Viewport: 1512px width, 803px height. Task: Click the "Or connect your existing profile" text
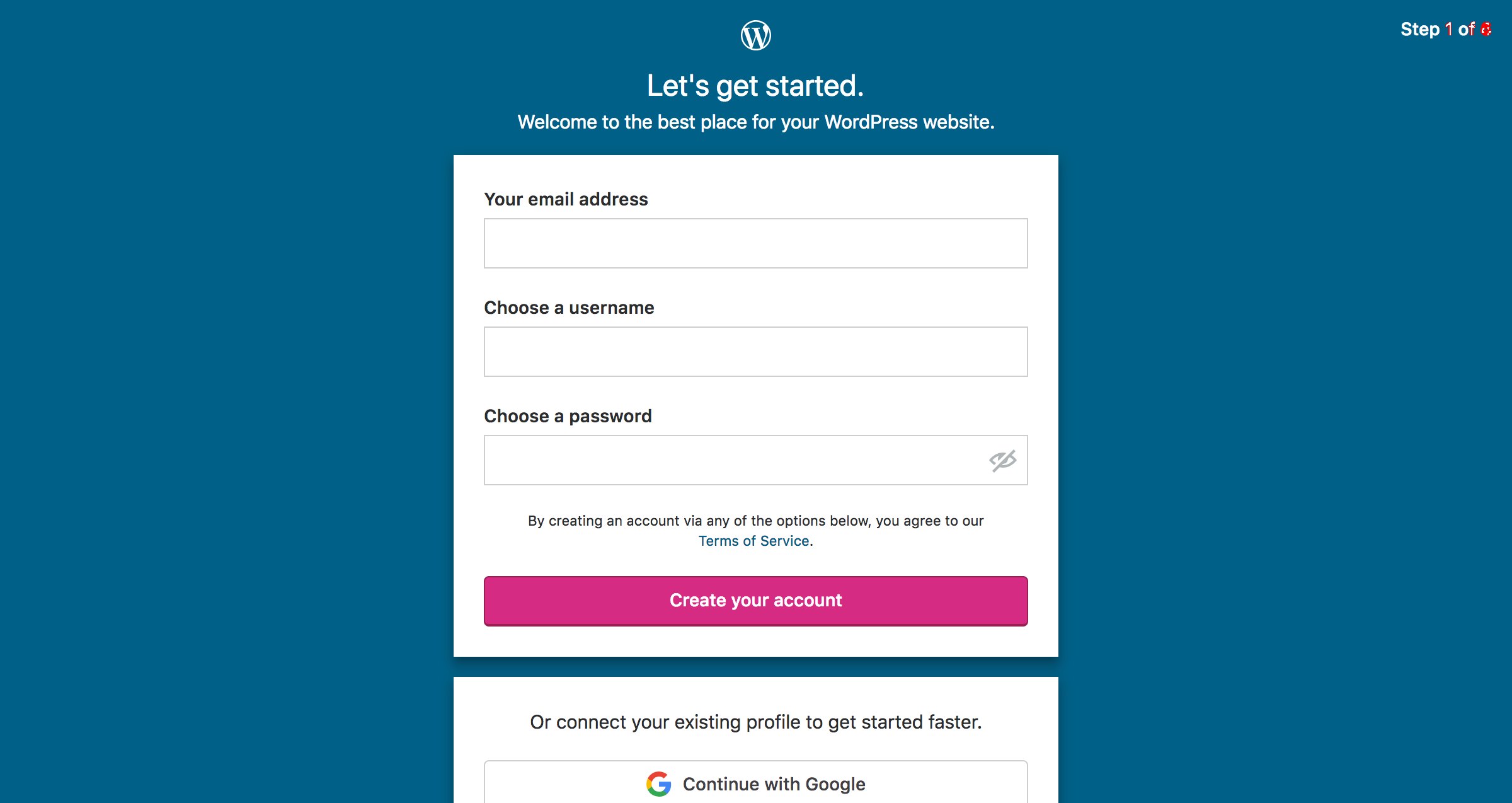(x=755, y=722)
